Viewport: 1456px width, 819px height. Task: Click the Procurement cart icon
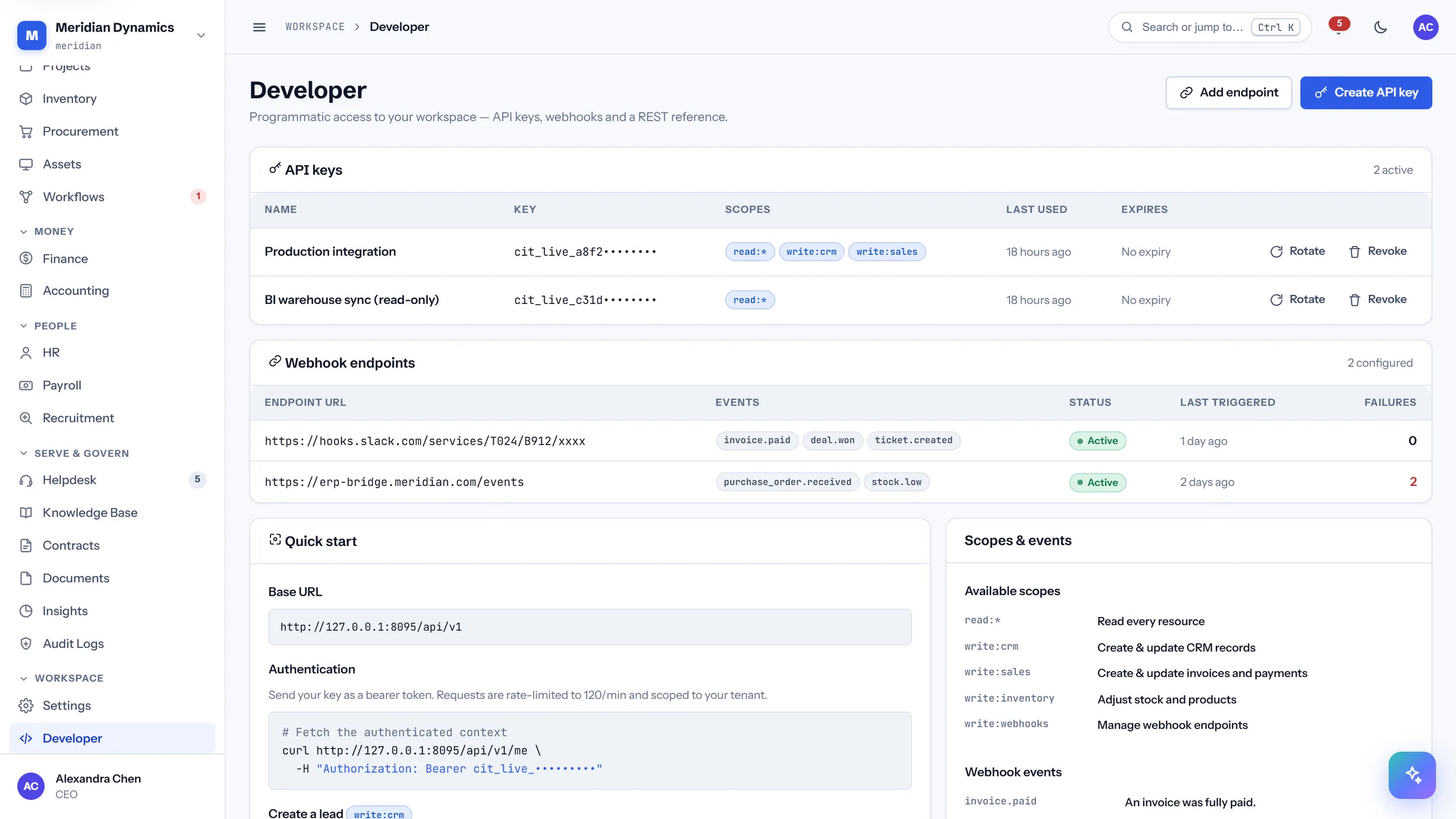pos(25,131)
